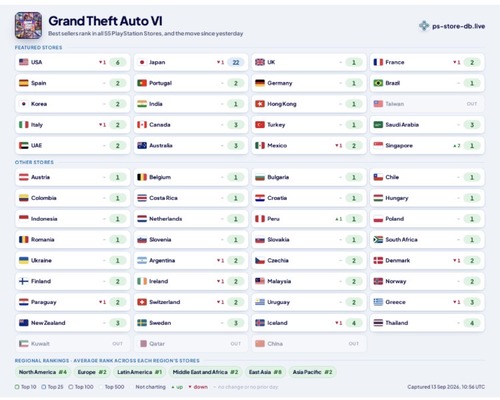This screenshot has width=500, height=400.
Task: Click the Iceland flag icon
Action: click(260, 323)
